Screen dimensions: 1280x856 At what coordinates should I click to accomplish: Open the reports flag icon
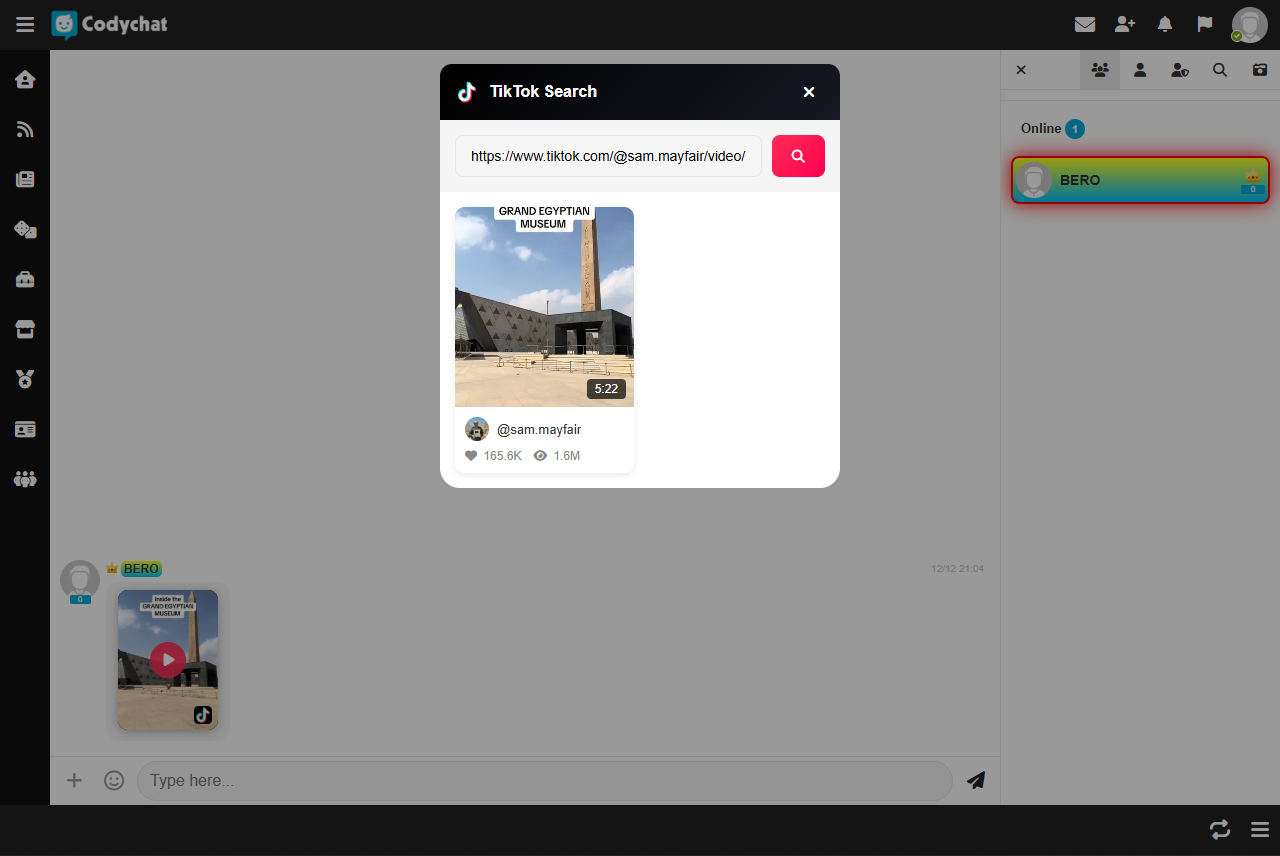pos(1205,24)
